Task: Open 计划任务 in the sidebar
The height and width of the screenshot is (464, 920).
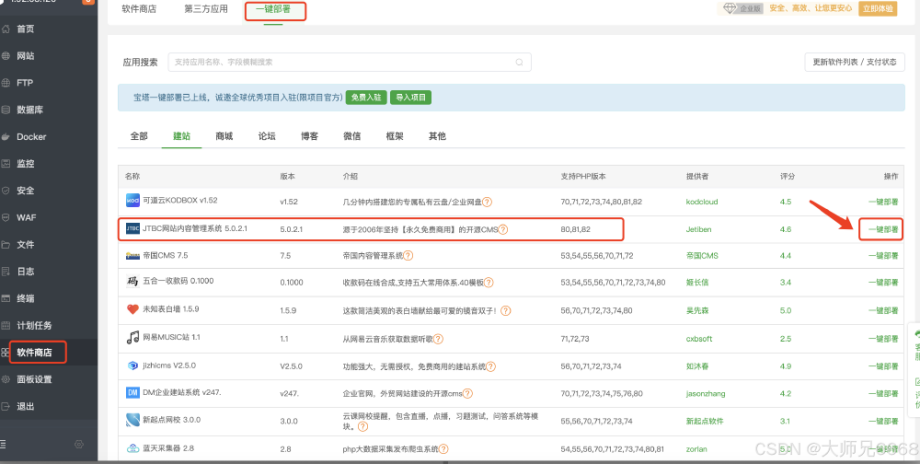Action: tap(34, 326)
